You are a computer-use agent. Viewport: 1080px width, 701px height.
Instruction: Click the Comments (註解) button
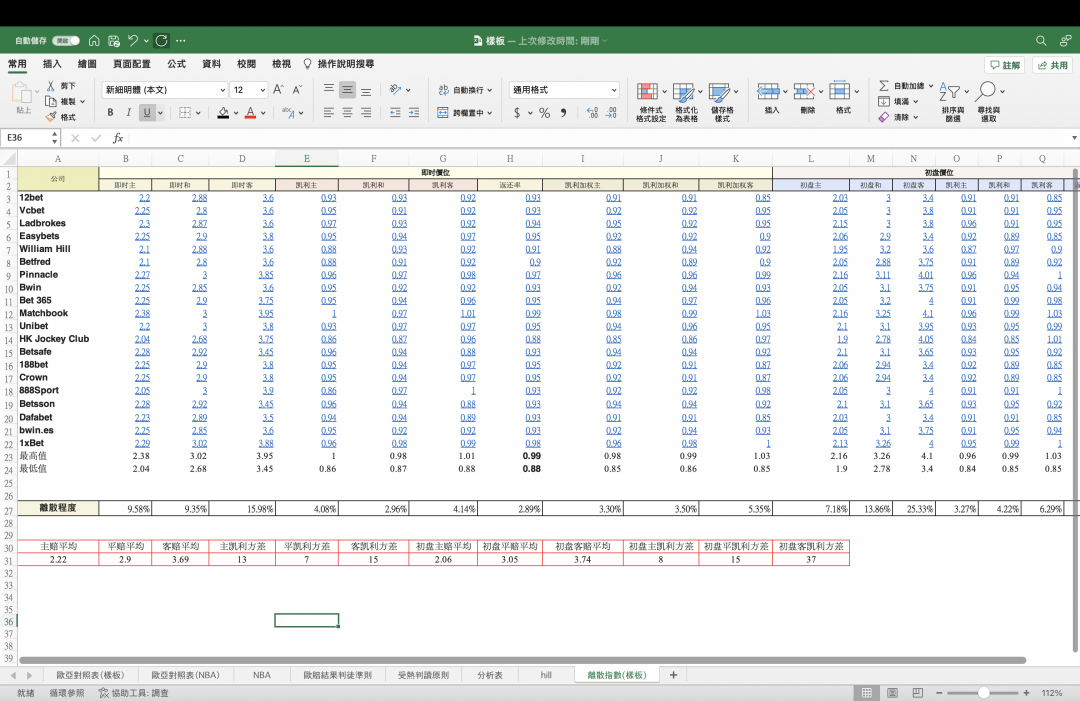coord(1005,65)
